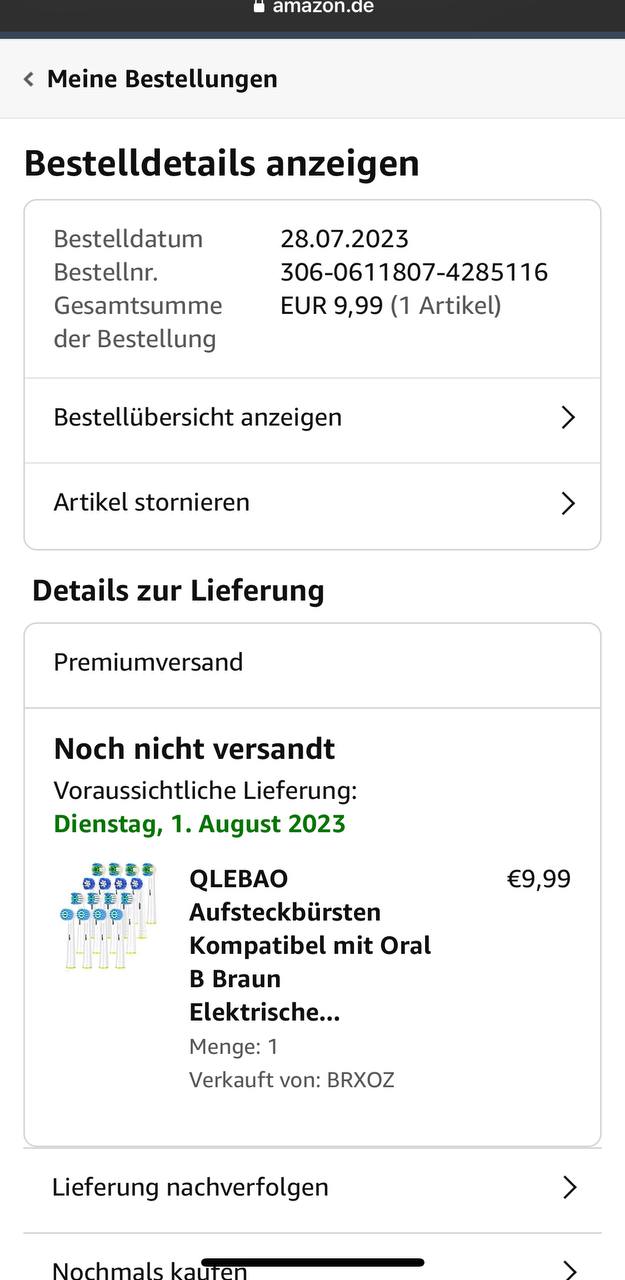Click chevron arrow on Nochmals kaufen row
The height and width of the screenshot is (1280, 625).
click(569, 1270)
